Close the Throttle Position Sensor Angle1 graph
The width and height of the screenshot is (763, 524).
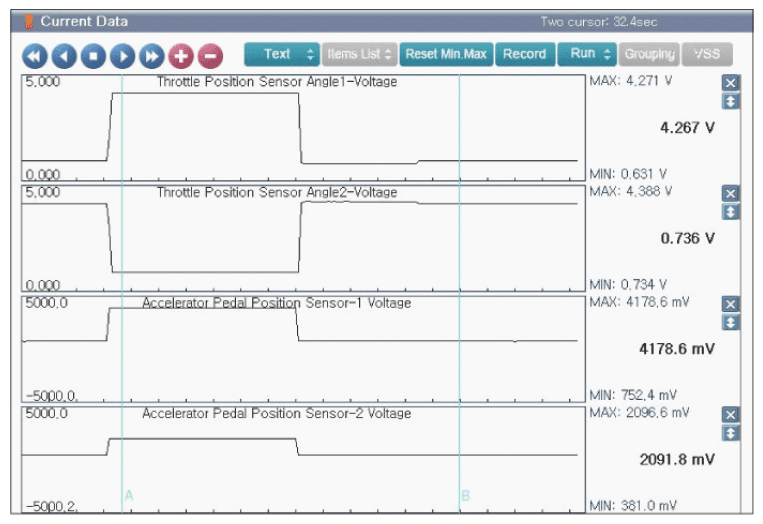(x=730, y=83)
